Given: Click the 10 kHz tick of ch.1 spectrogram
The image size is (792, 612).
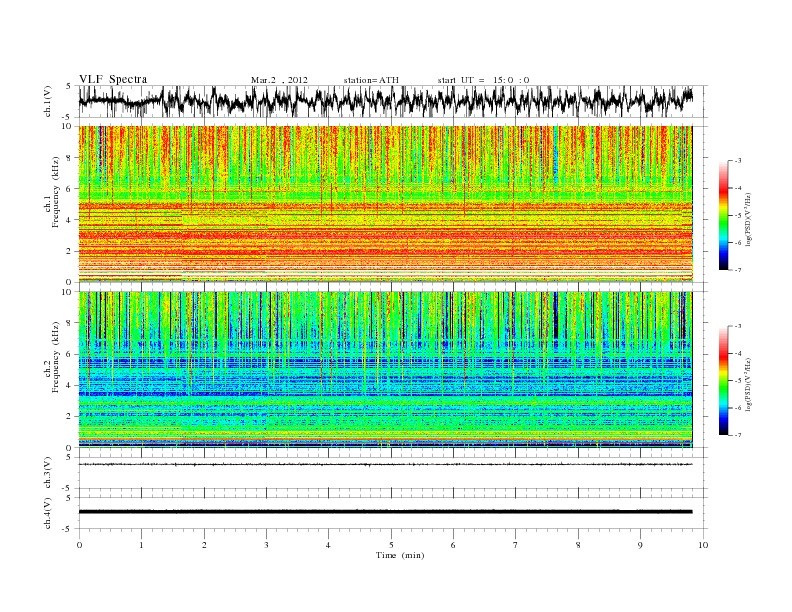Looking at the screenshot, I should pos(67,126).
